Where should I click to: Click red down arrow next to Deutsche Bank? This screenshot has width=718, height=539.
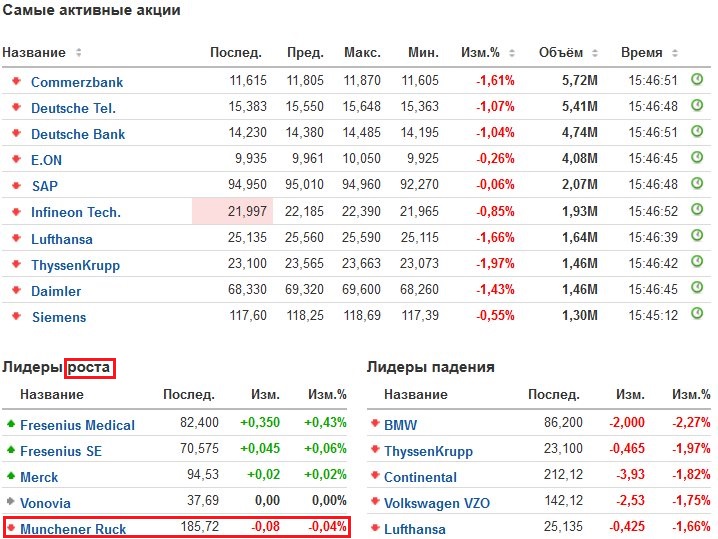[16, 133]
